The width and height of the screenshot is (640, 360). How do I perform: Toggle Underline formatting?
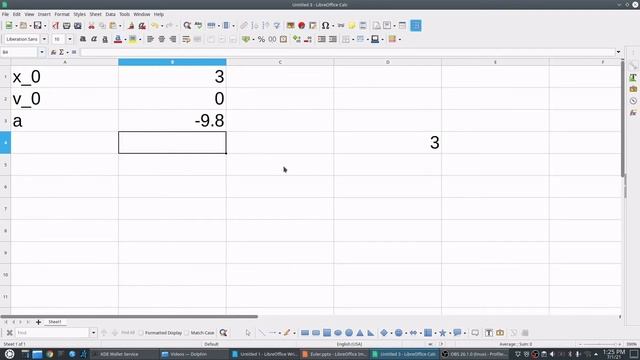[105, 39]
